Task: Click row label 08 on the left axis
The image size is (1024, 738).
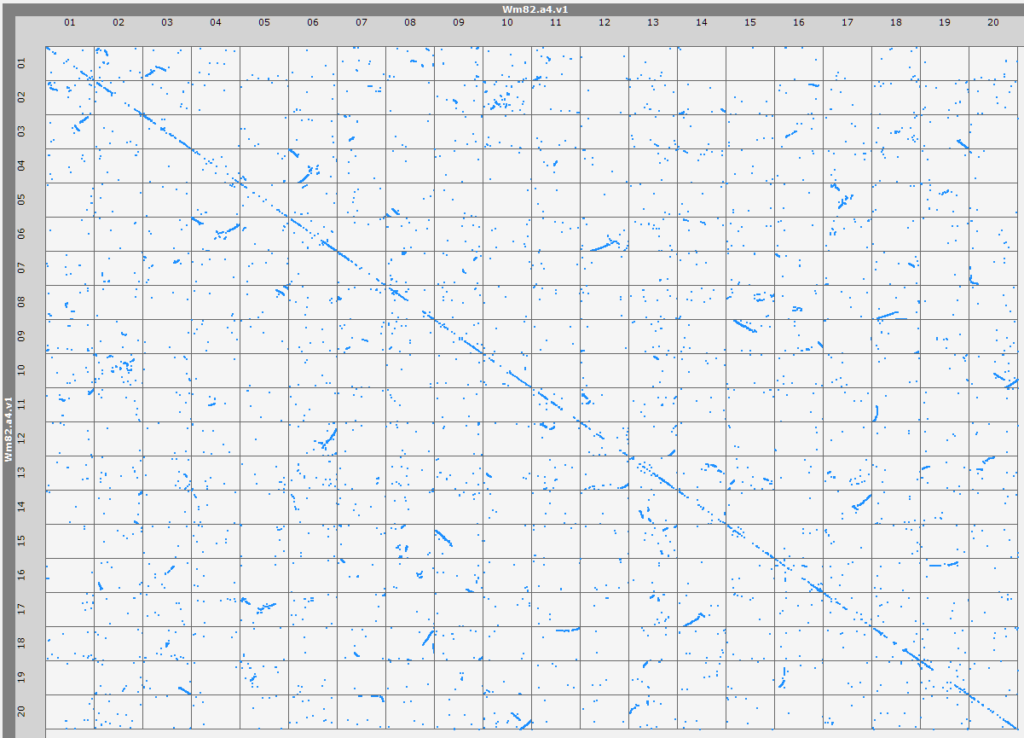Action: pyautogui.click(x=22, y=302)
